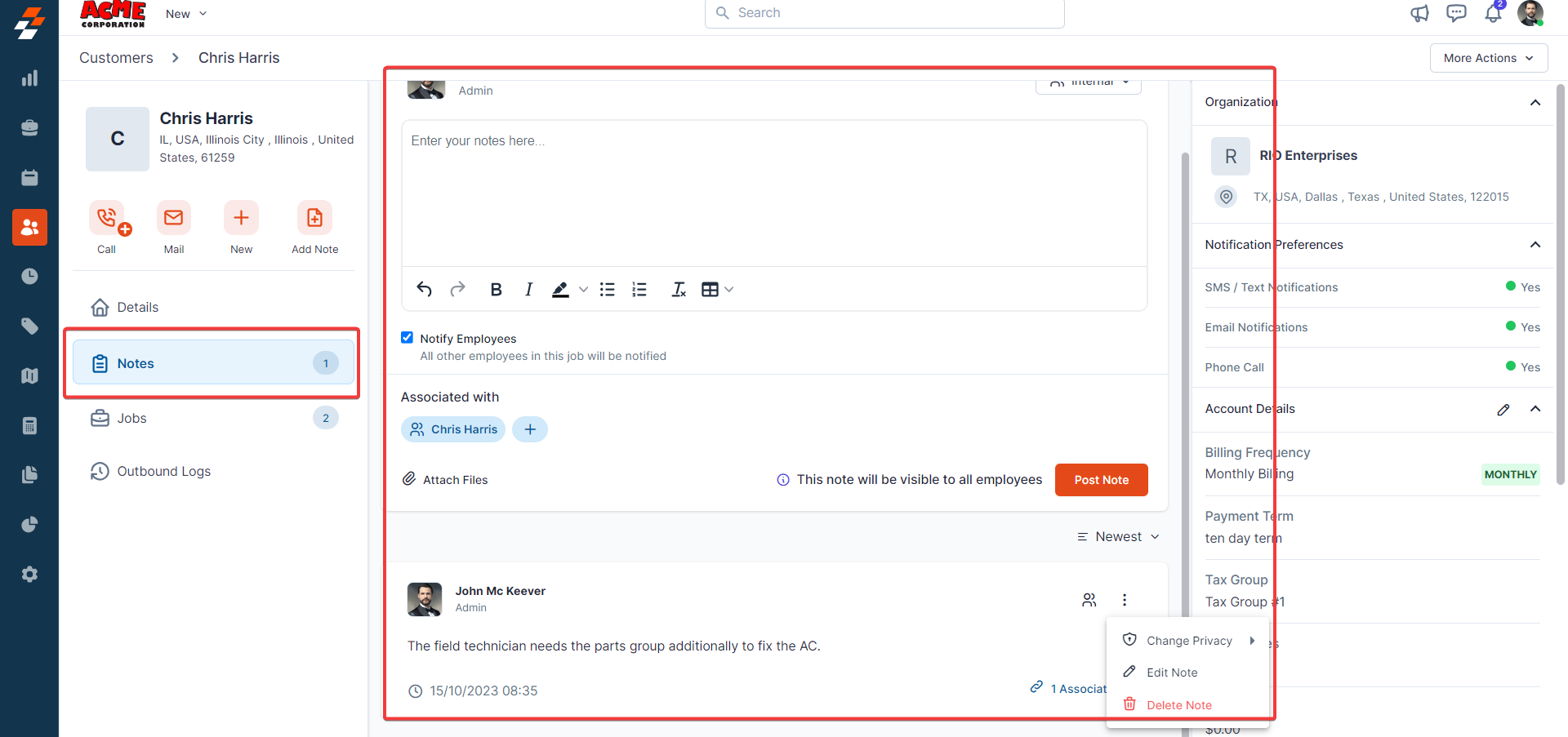This screenshot has width=1568, height=737.
Task: Open the New dropdown in header
Action: point(186,14)
